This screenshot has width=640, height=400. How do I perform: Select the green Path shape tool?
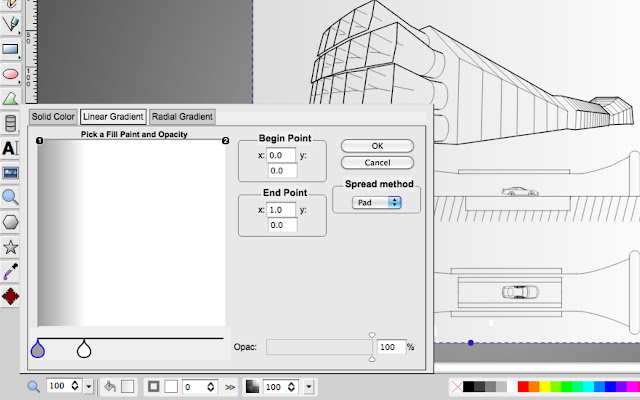[10, 98]
